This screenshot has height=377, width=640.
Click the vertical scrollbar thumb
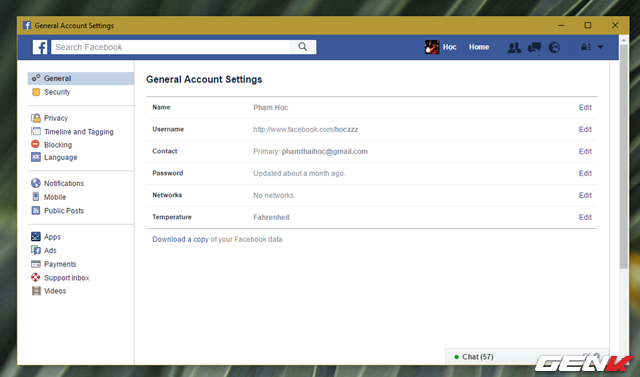pyautogui.click(x=623, y=156)
